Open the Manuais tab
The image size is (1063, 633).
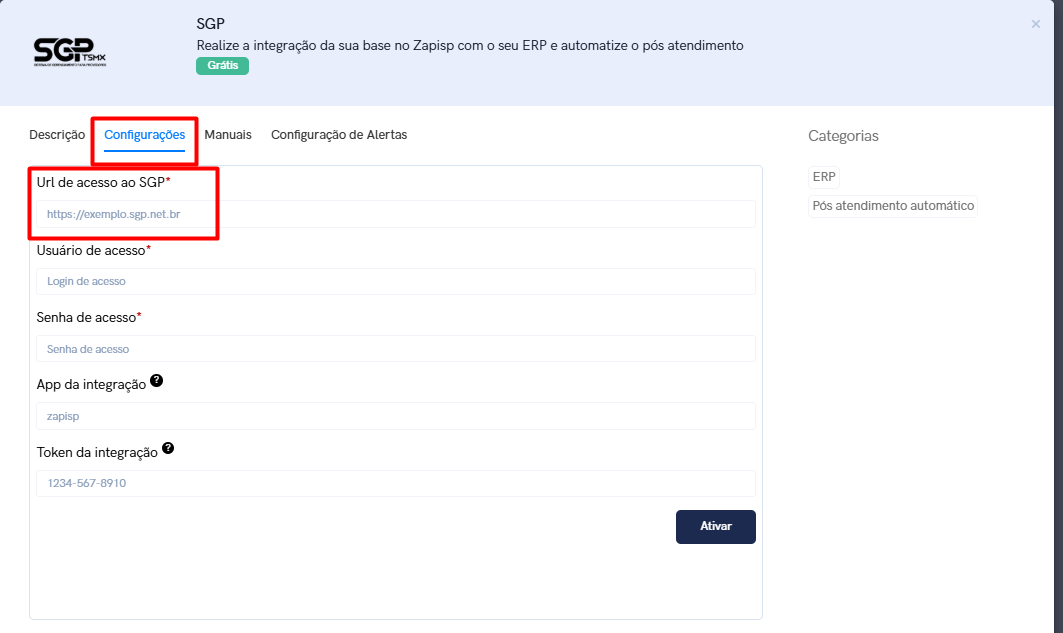pos(228,135)
